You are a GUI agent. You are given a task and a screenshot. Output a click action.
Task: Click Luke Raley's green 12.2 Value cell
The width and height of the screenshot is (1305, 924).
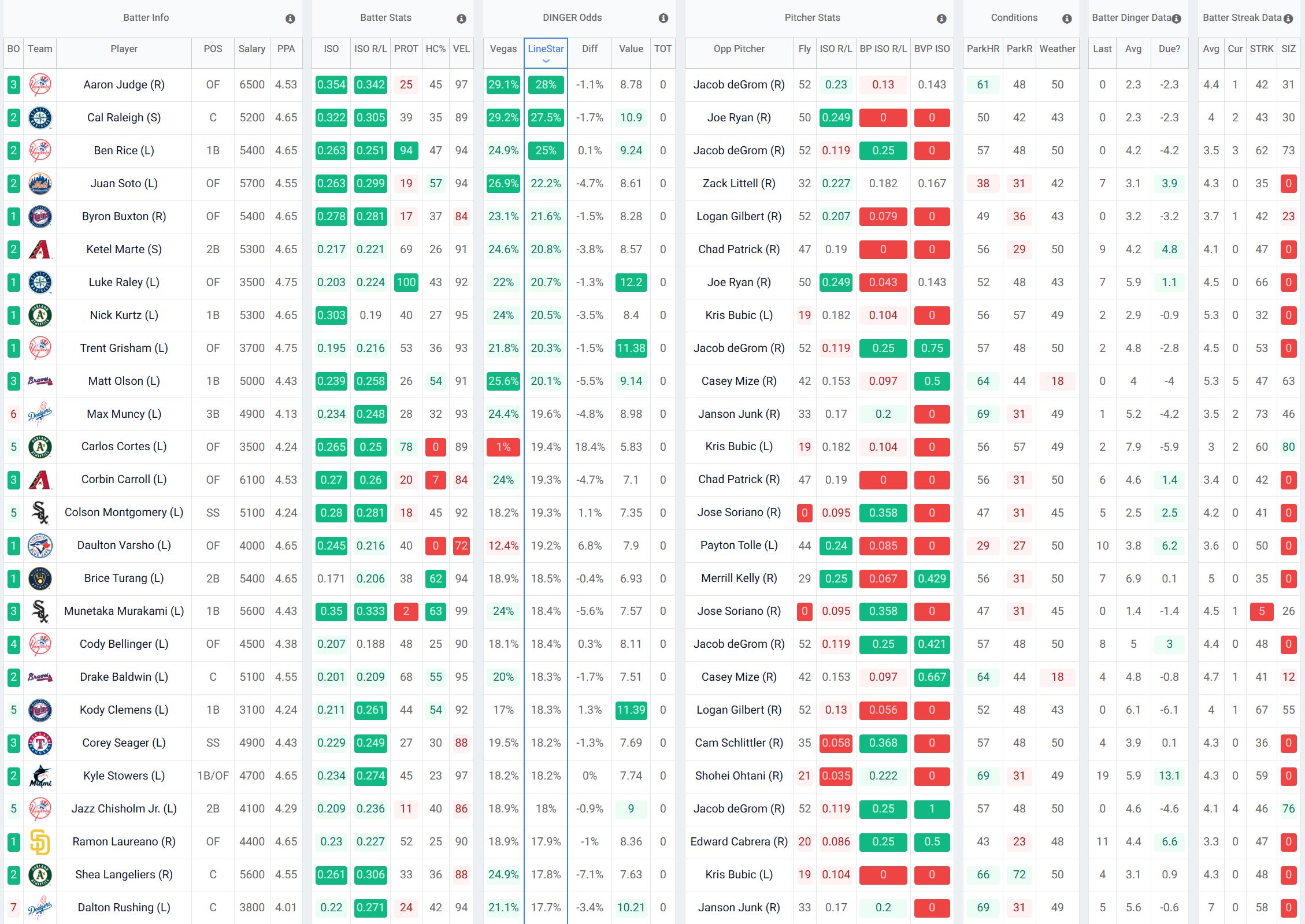(x=631, y=283)
